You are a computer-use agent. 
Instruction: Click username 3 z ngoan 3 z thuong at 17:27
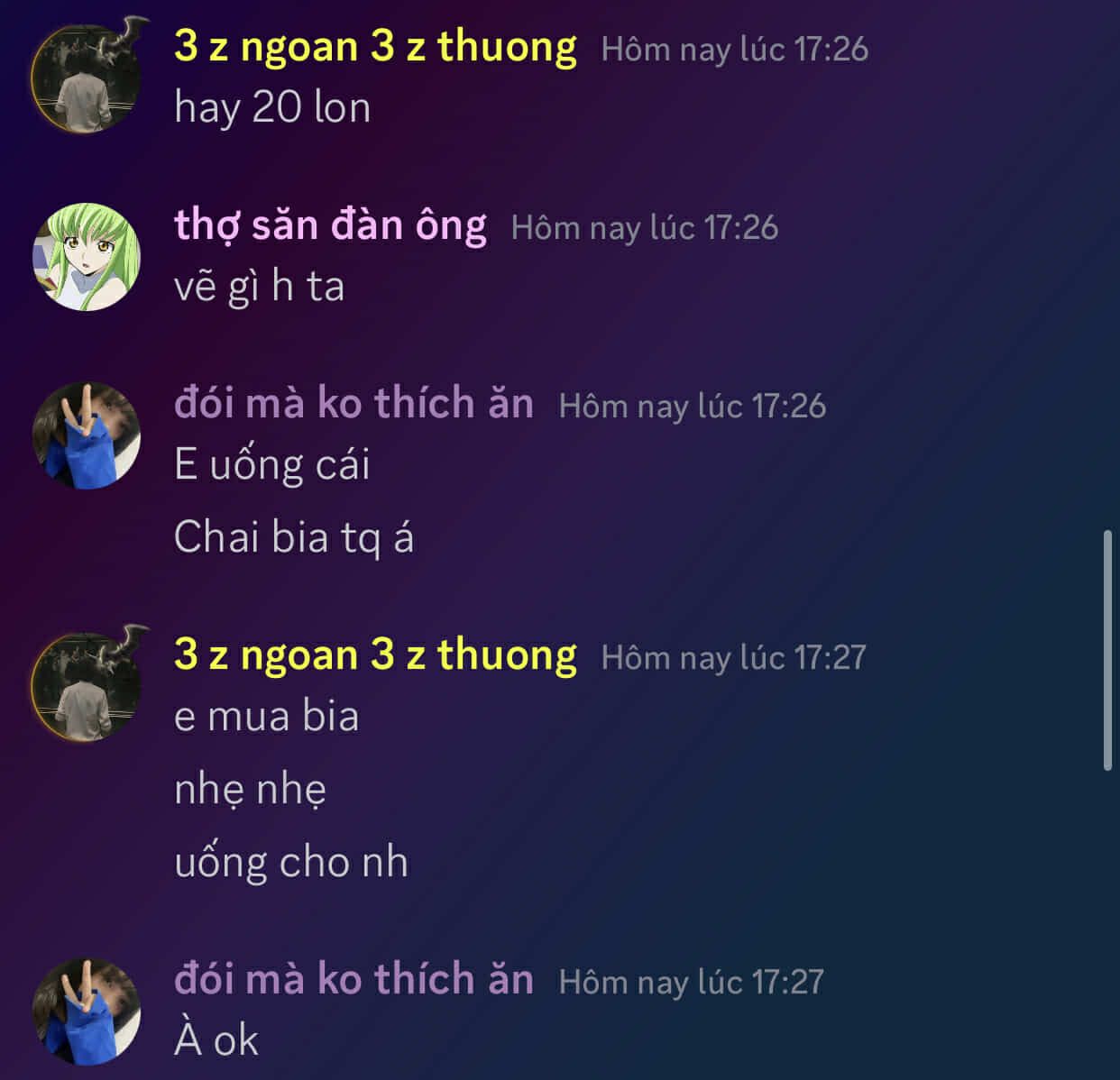point(375,655)
